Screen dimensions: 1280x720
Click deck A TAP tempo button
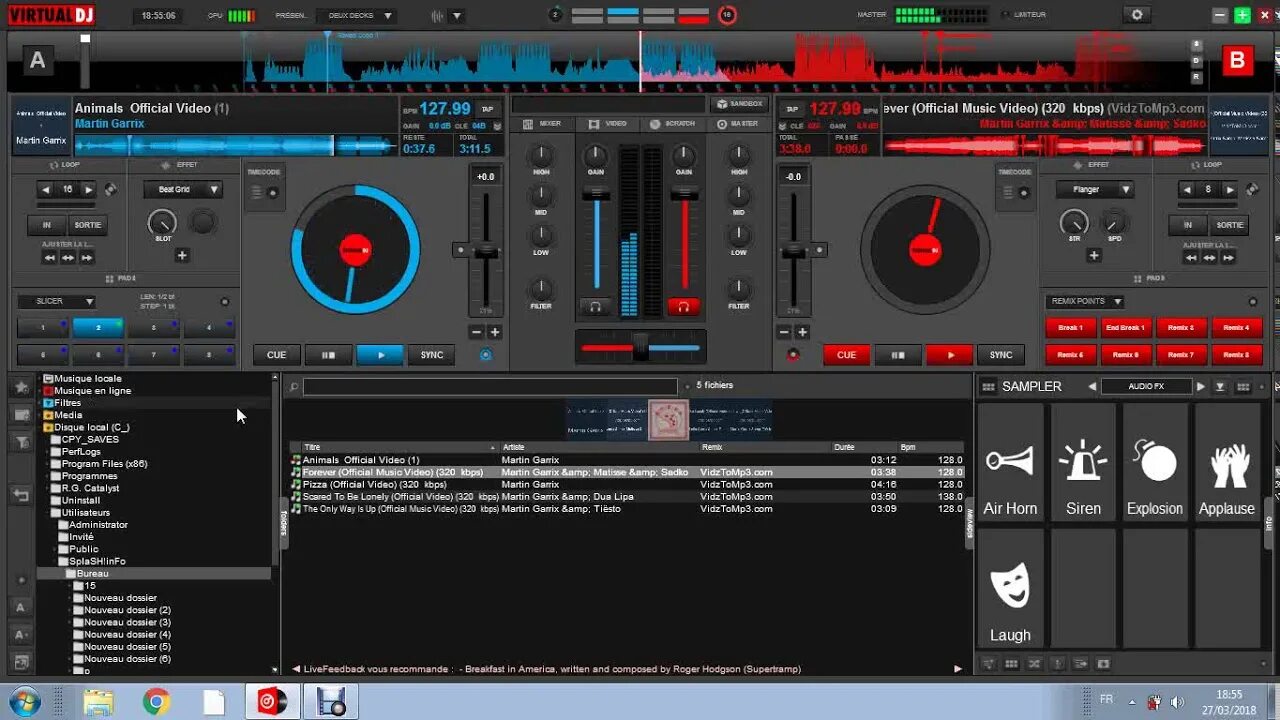pyautogui.click(x=487, y=109)
